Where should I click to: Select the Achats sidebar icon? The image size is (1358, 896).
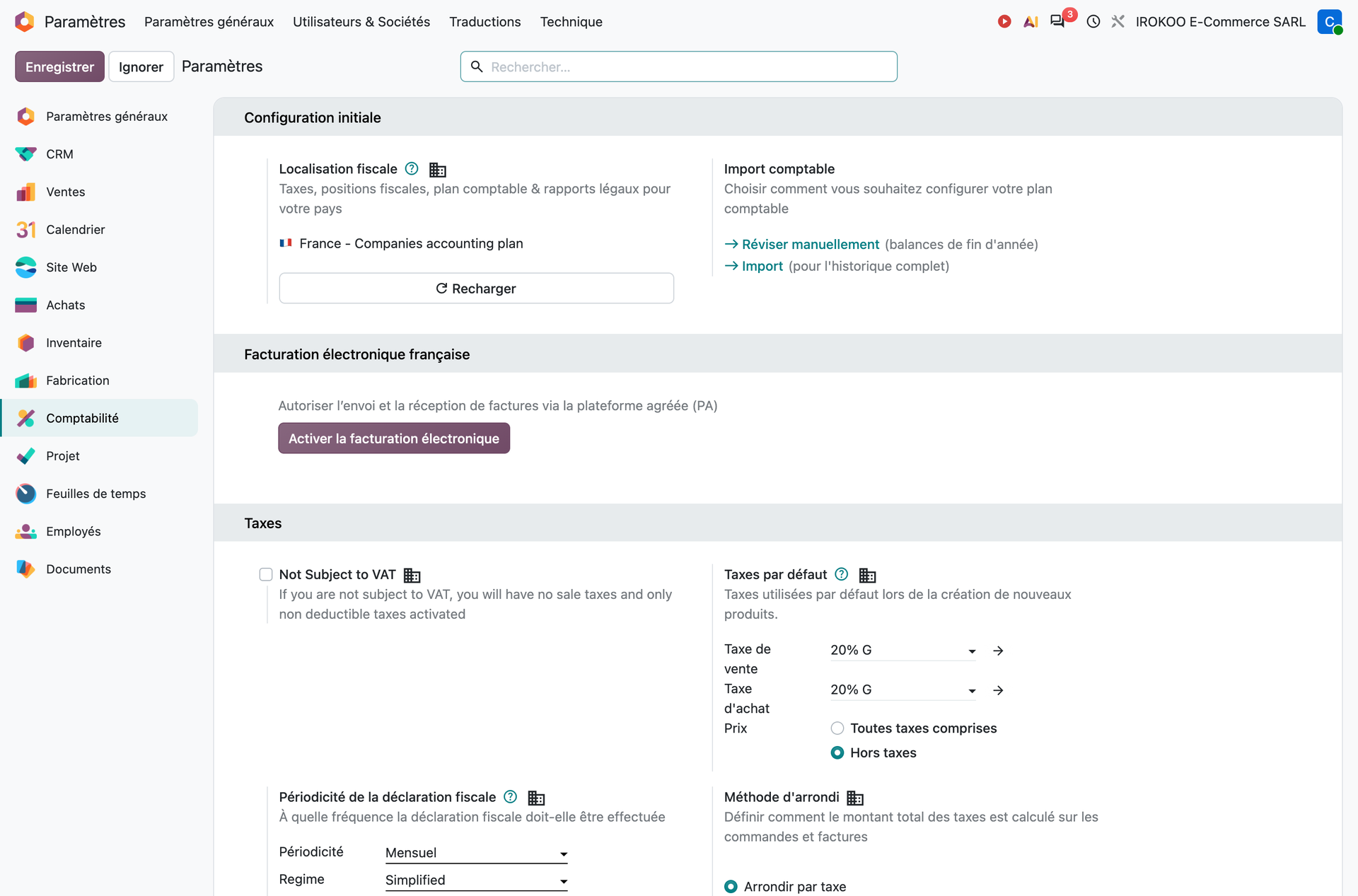(26, 305)
